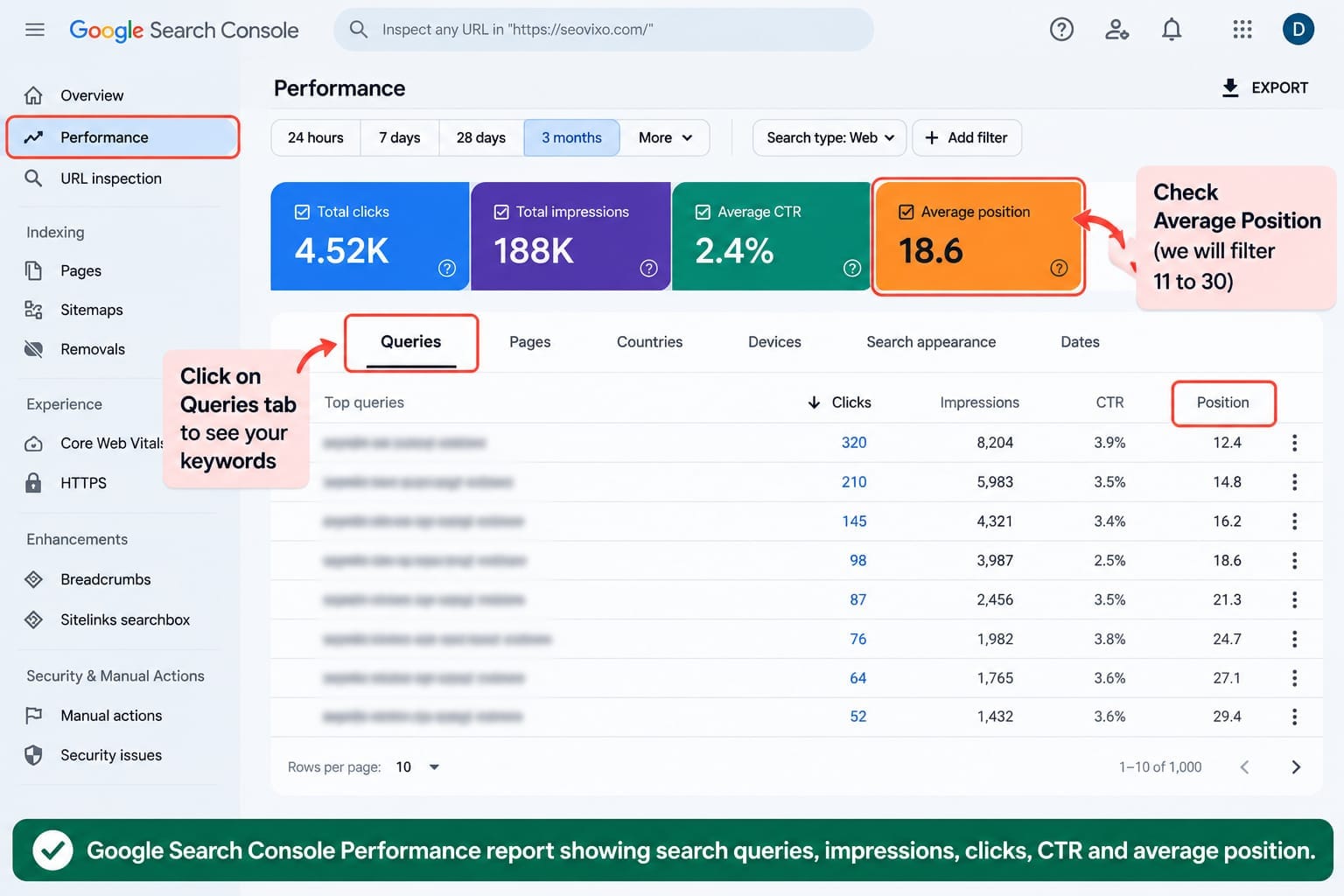Click the Google Search Console logo
1344x896 pixels.
coord(184,30)
